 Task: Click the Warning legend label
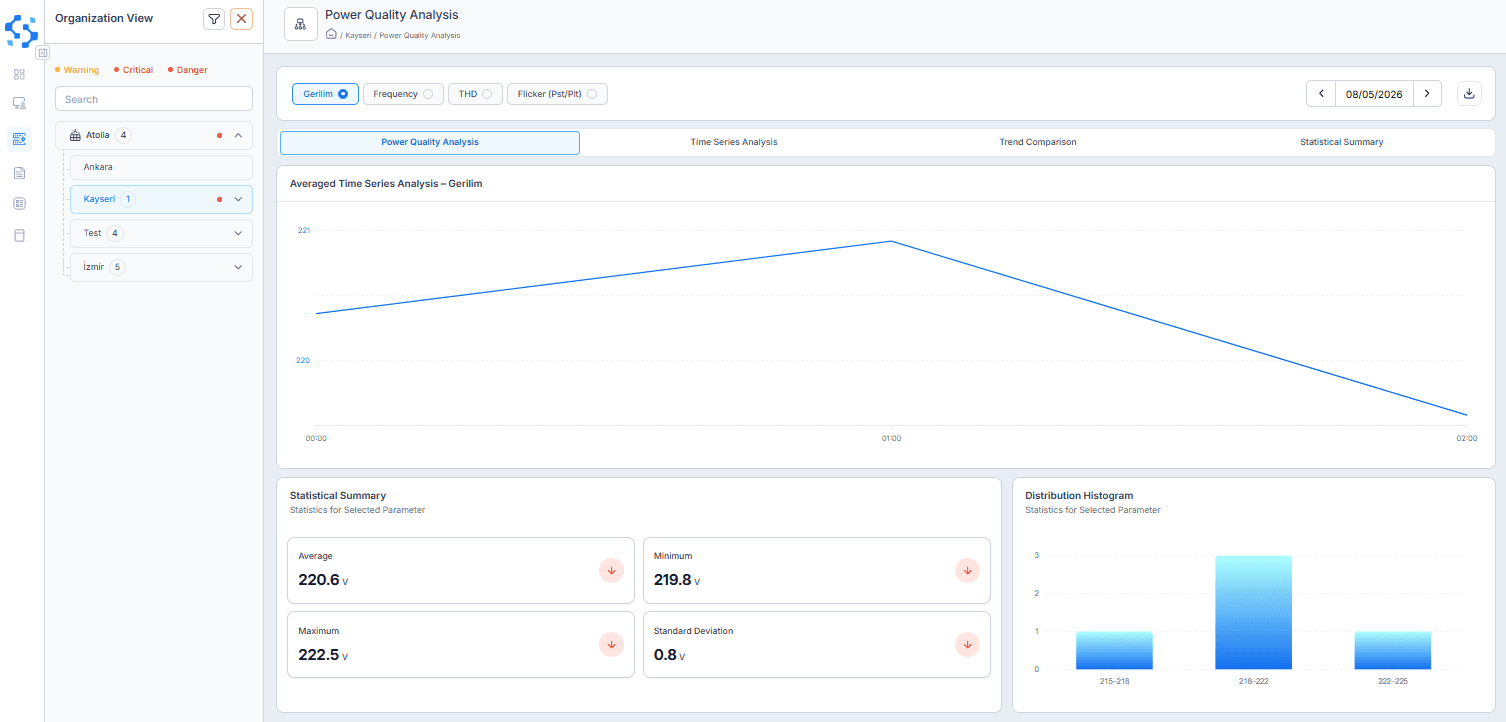point(81,70)
